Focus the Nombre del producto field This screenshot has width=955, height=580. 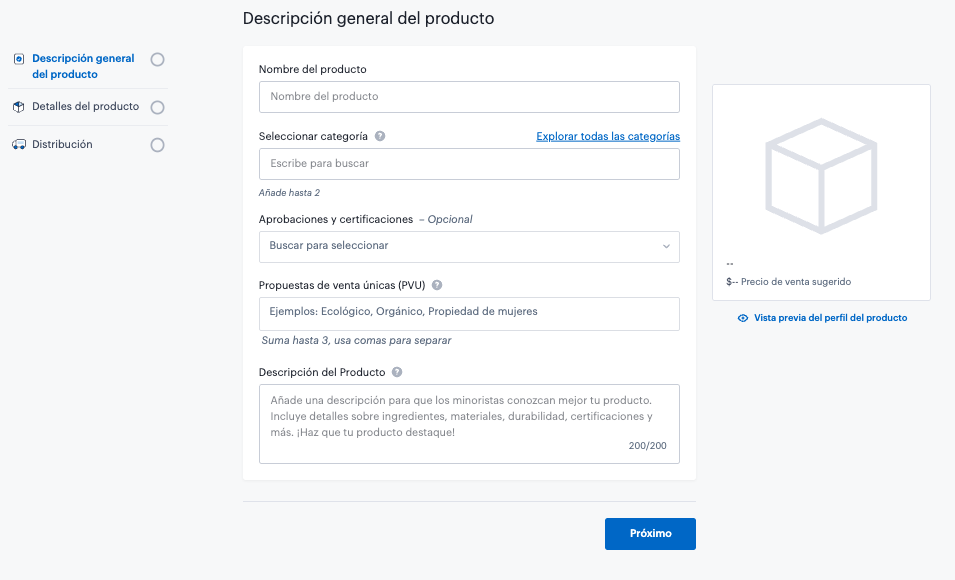[468, 97]
